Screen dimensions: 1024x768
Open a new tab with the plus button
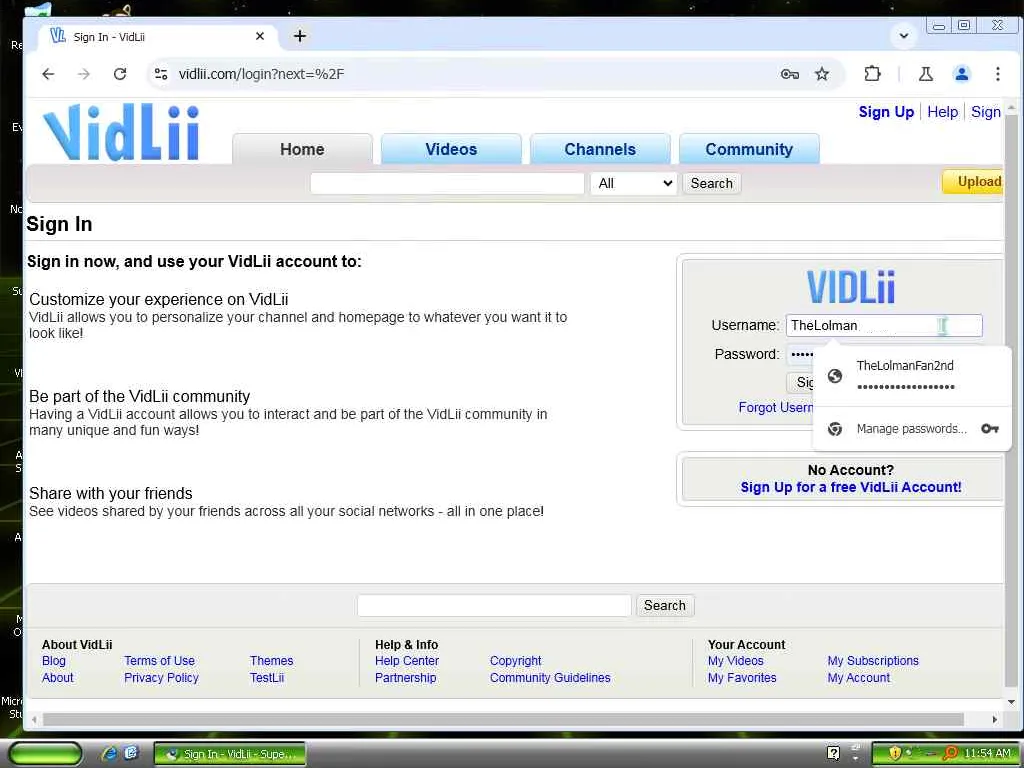pyautogui.click(x=300, y=36)
